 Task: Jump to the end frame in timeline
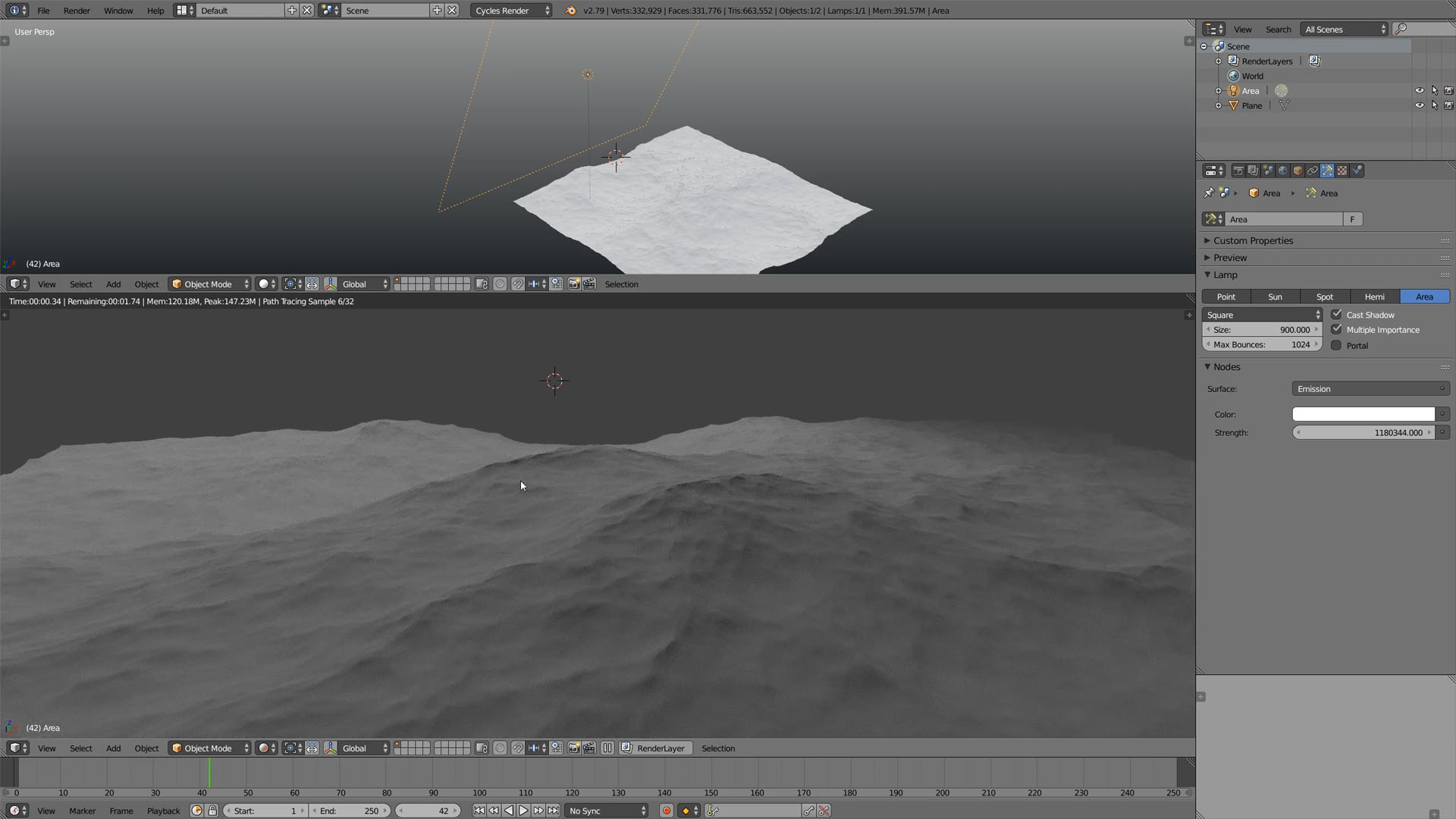click(x=554, y=811)
